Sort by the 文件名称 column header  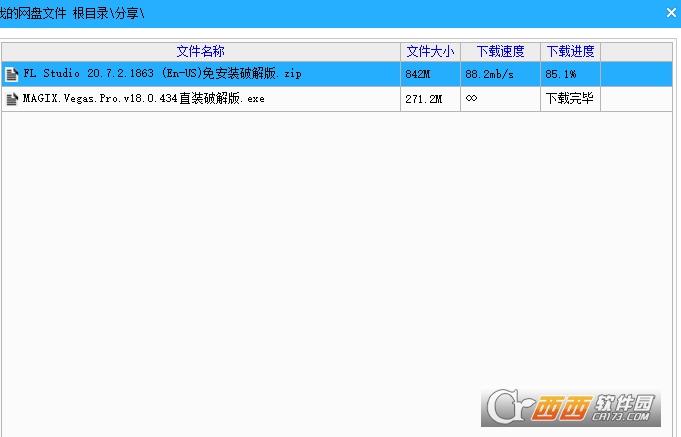[x=201, y=52]
